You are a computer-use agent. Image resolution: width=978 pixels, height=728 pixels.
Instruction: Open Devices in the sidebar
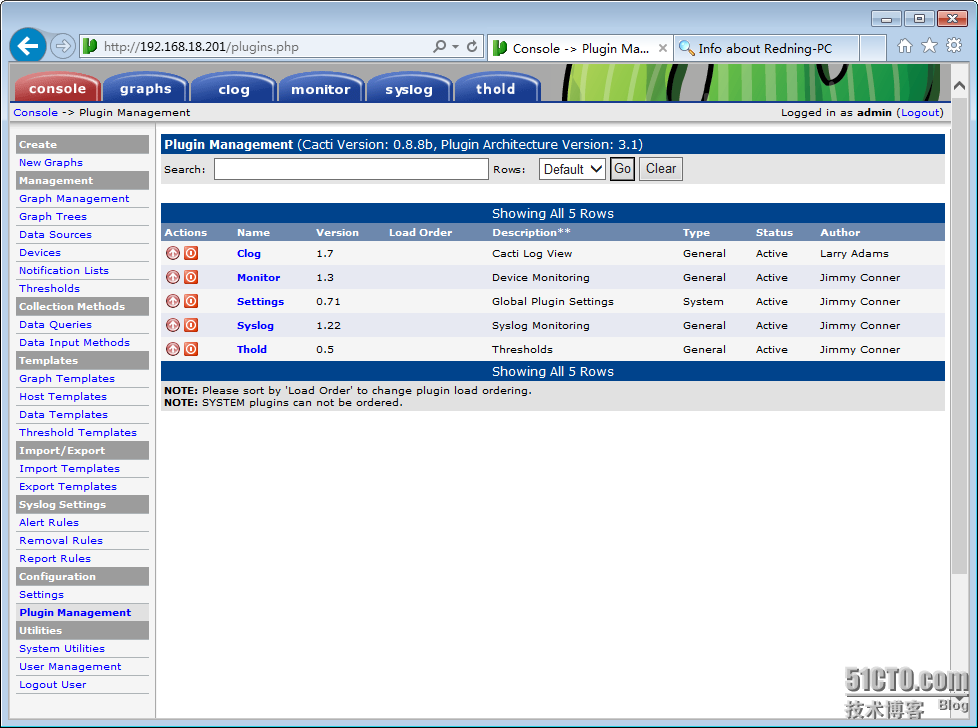[x=40, y=253]
